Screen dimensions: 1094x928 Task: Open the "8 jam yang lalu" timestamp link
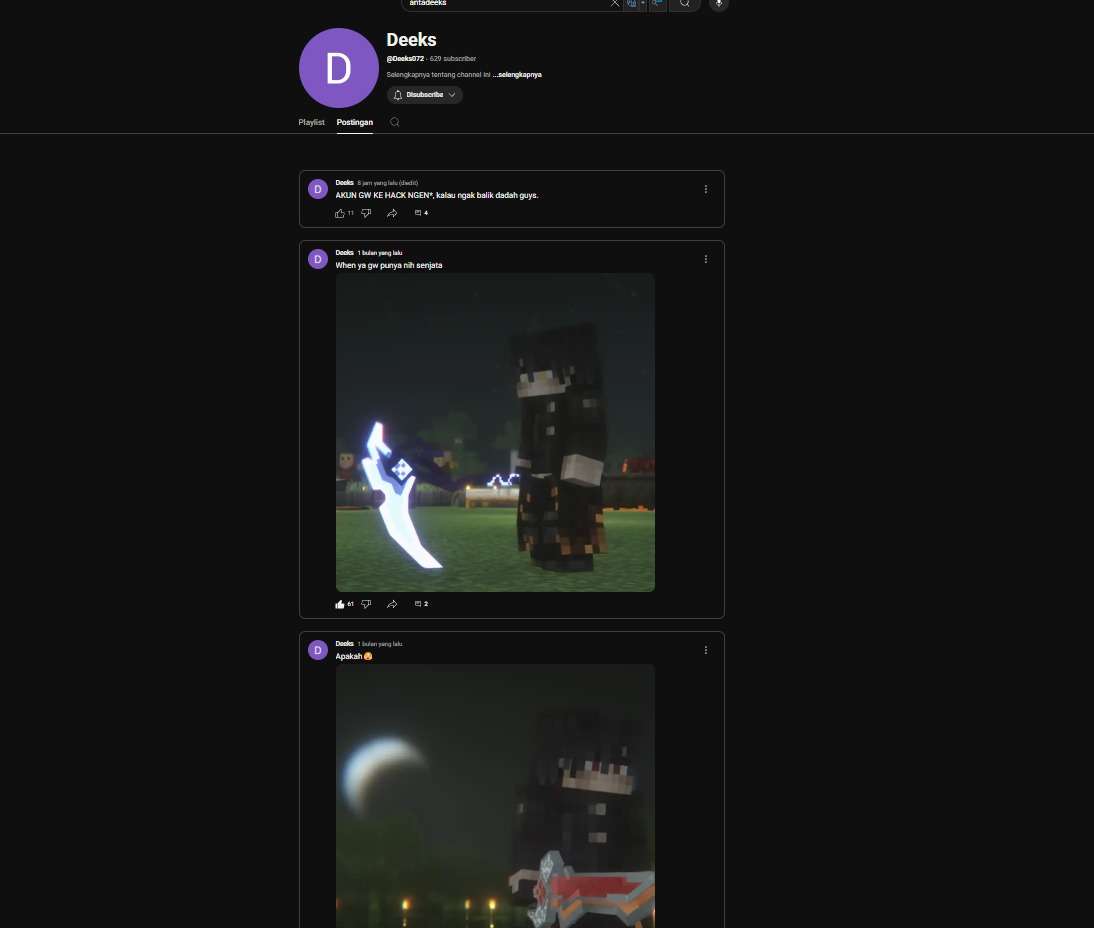click(x=387, y=183)
